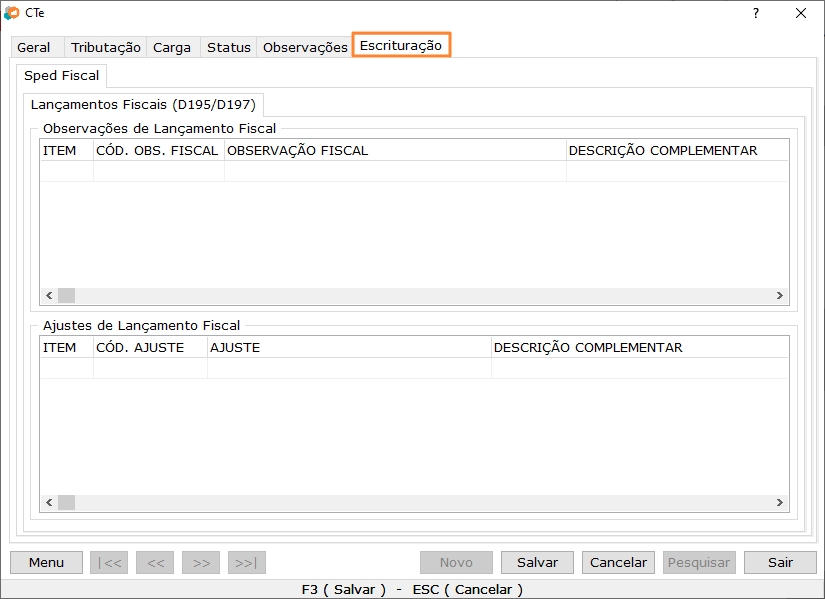Open the Geral tab
The image size is (825, 599).
(34, 47)
